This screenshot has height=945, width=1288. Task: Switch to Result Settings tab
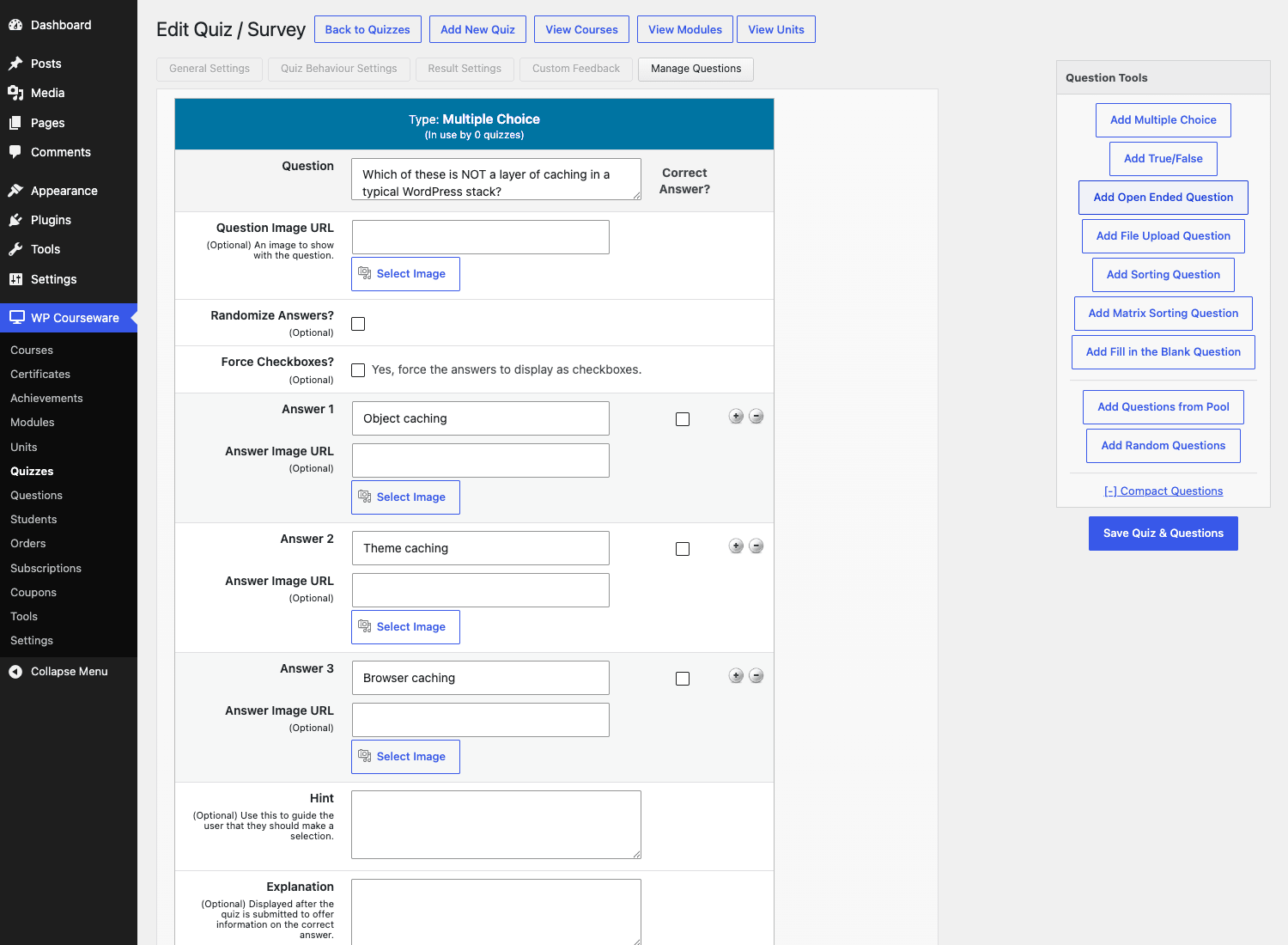coord(465,69)
